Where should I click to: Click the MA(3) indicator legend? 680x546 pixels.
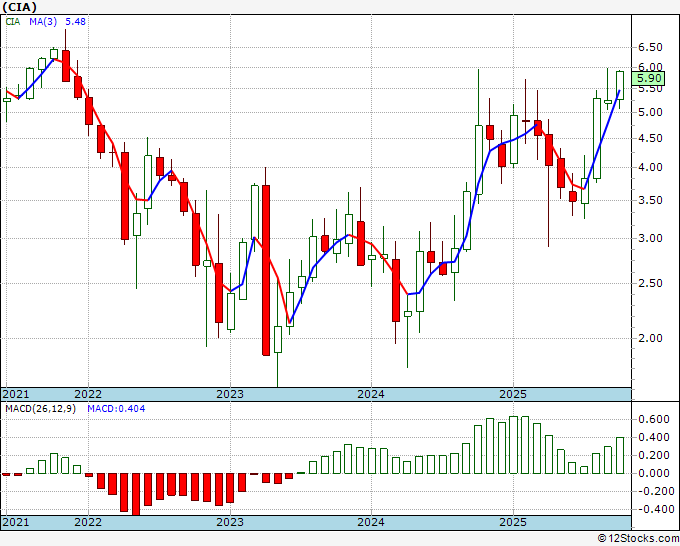point(43,21)
